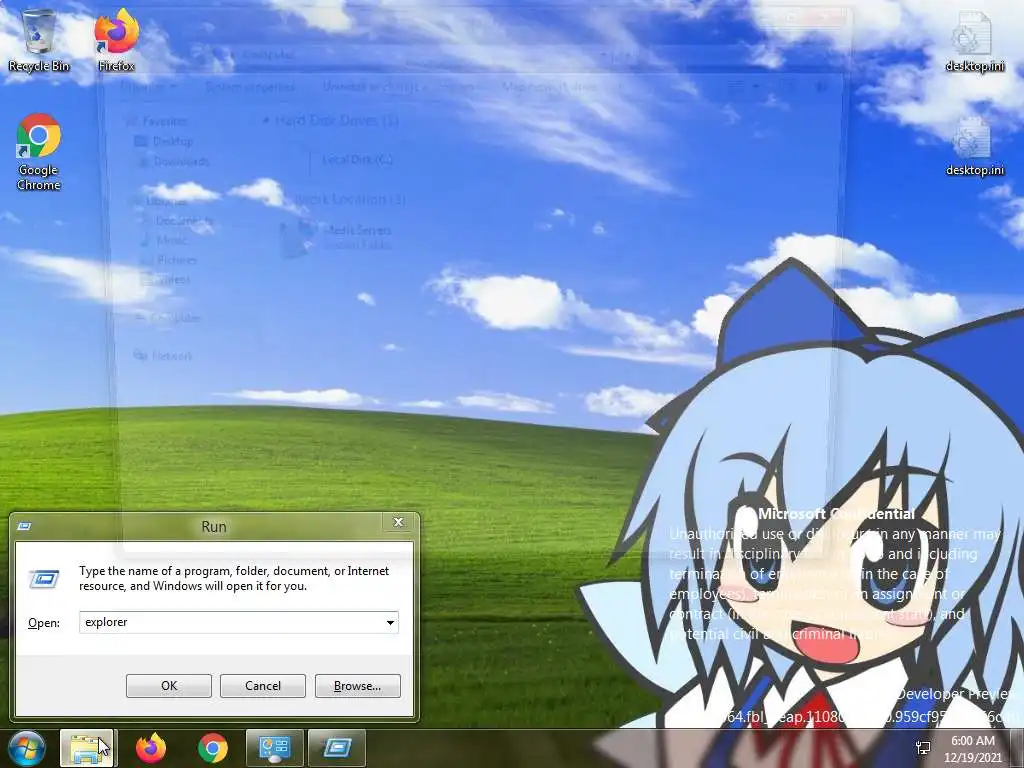Launch Chrome from the taskbar
This screenshot has height=768, width=1024.
pos(213,748)
